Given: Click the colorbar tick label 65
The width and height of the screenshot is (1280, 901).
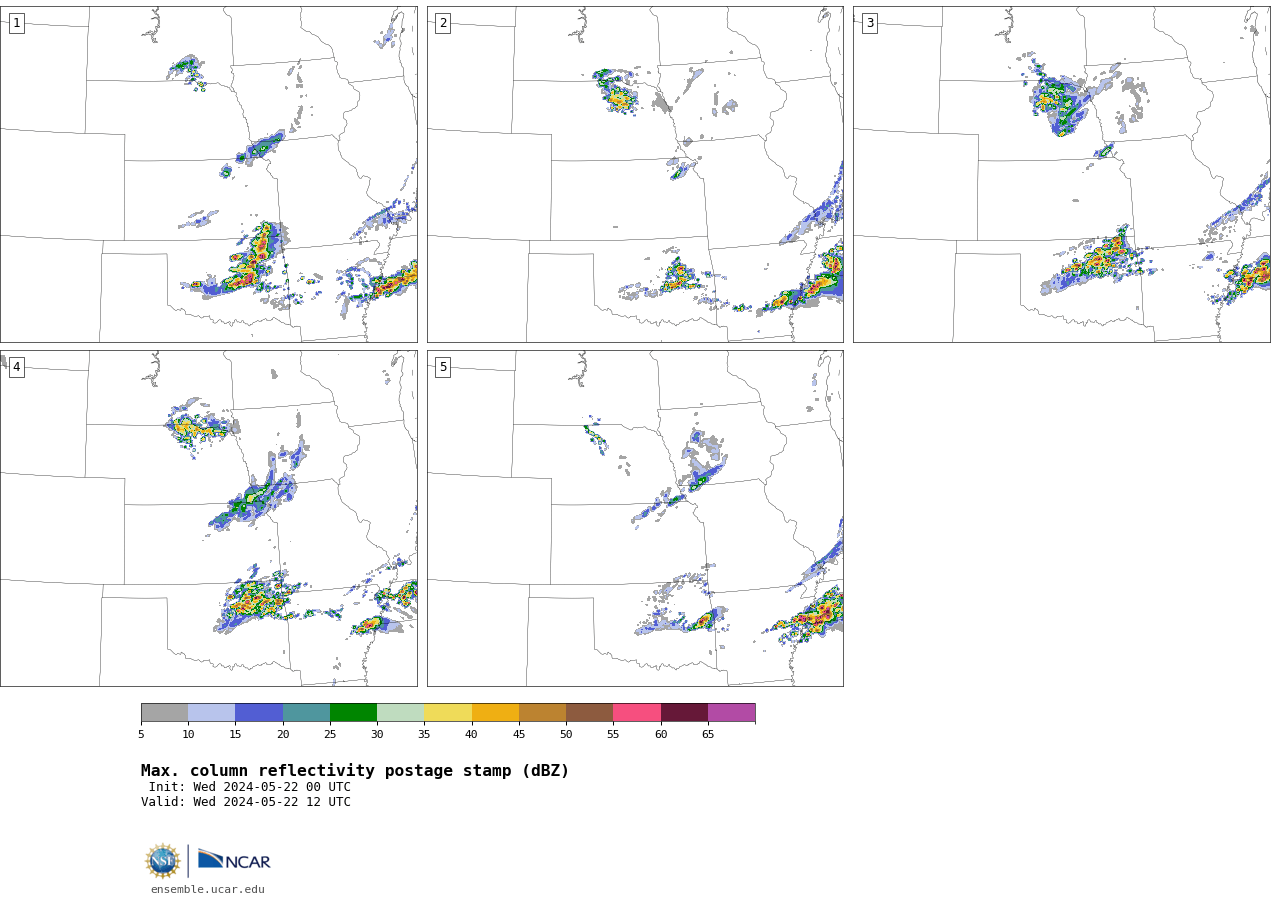Looking at the screenshot, I should click(708, 735).
